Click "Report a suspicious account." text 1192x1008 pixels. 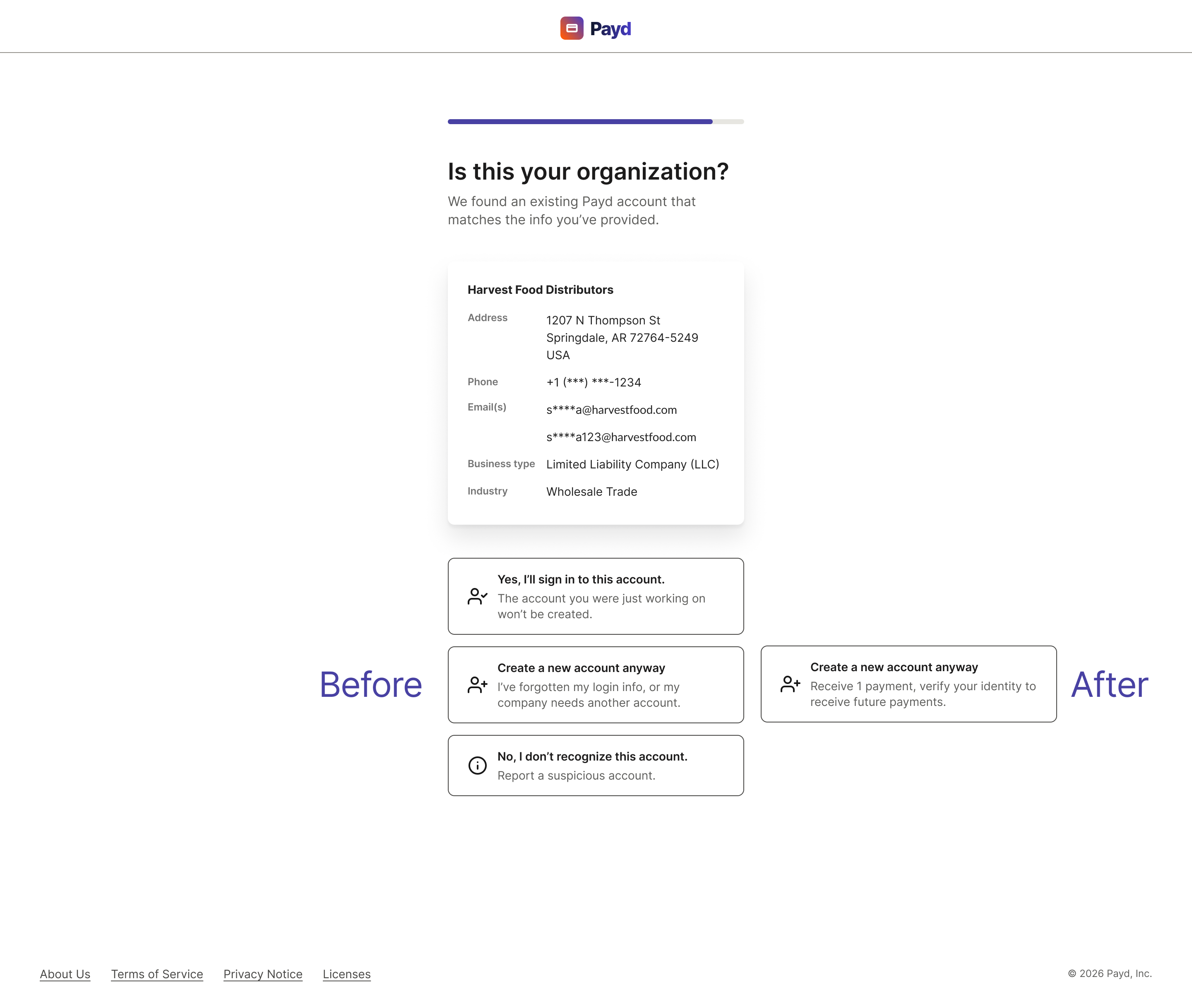576,775
